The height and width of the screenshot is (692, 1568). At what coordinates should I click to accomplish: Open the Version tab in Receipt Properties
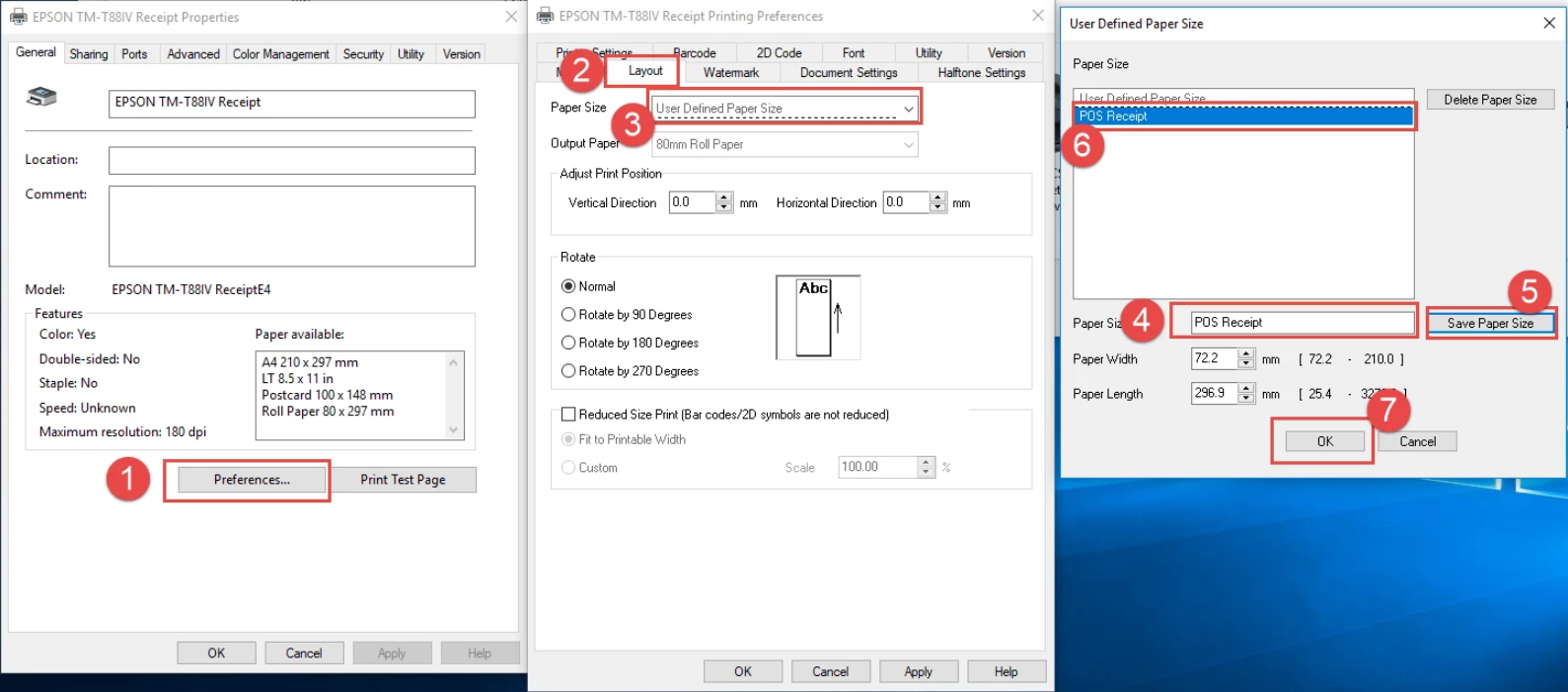(462, 54)
